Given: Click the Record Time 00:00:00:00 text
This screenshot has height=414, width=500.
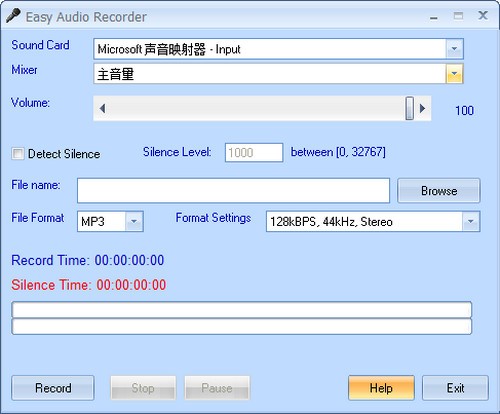Looking at the screenshot, I should click(88, 260).
